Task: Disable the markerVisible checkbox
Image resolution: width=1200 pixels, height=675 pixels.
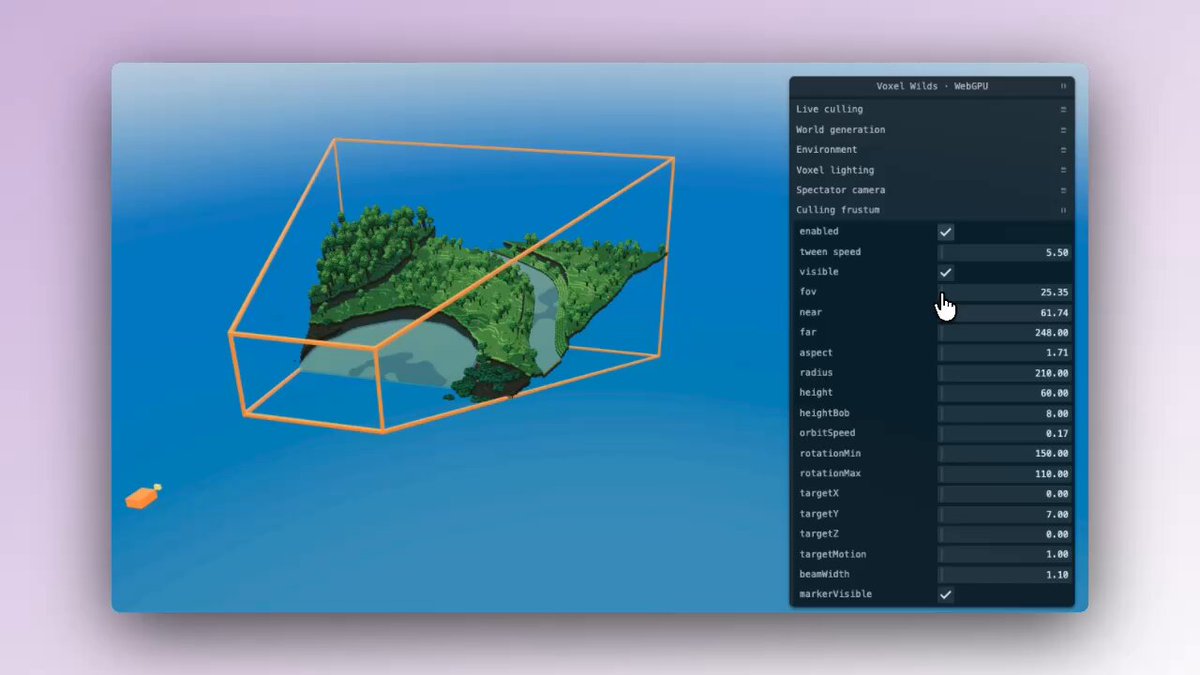Action: coord(945,594)
